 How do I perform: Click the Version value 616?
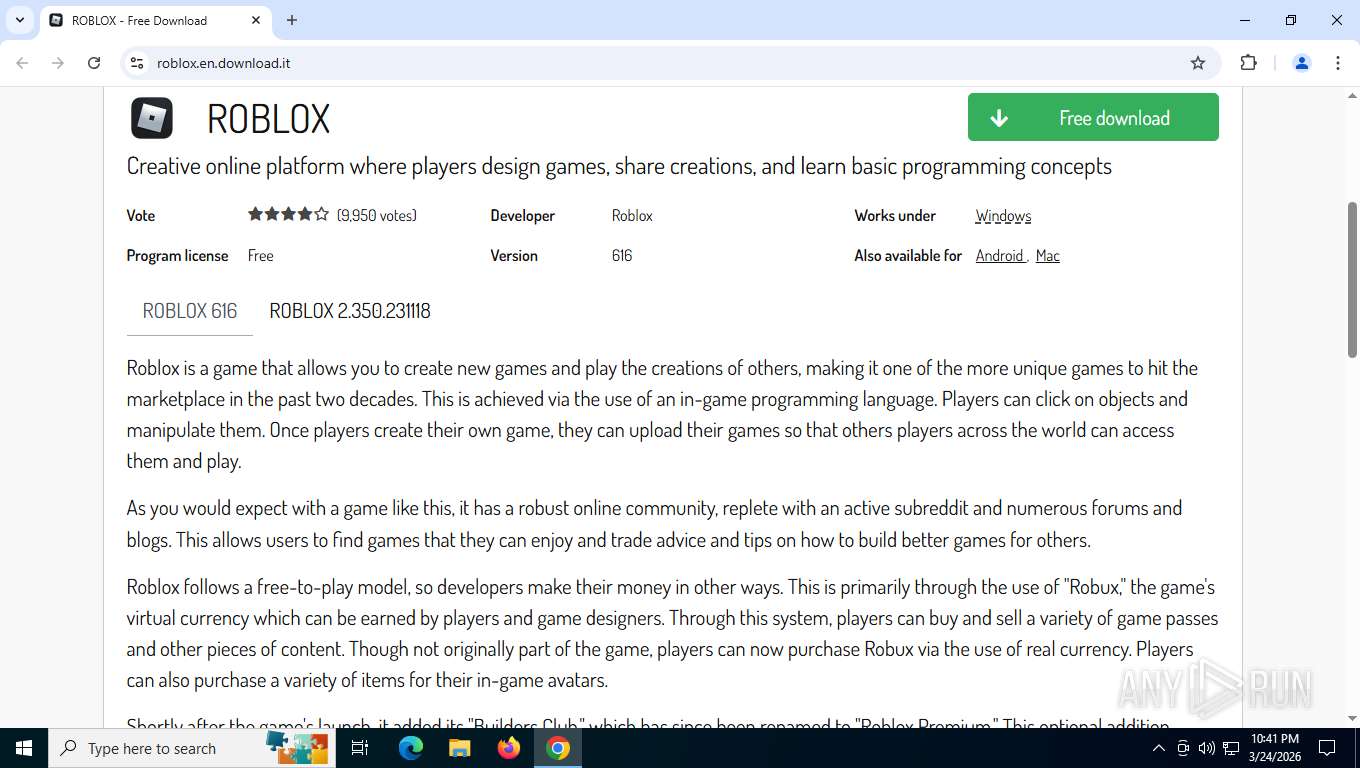[622, 256]
